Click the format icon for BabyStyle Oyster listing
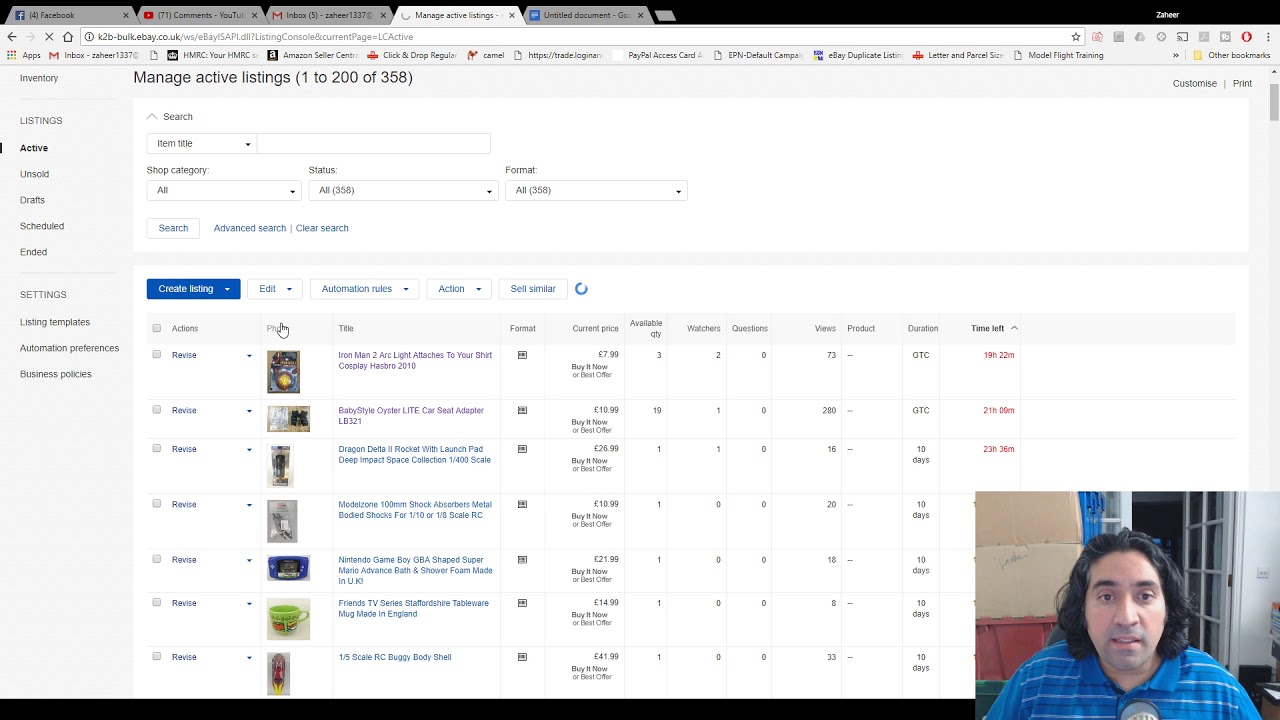1280x720 pixels. (522, 410)
